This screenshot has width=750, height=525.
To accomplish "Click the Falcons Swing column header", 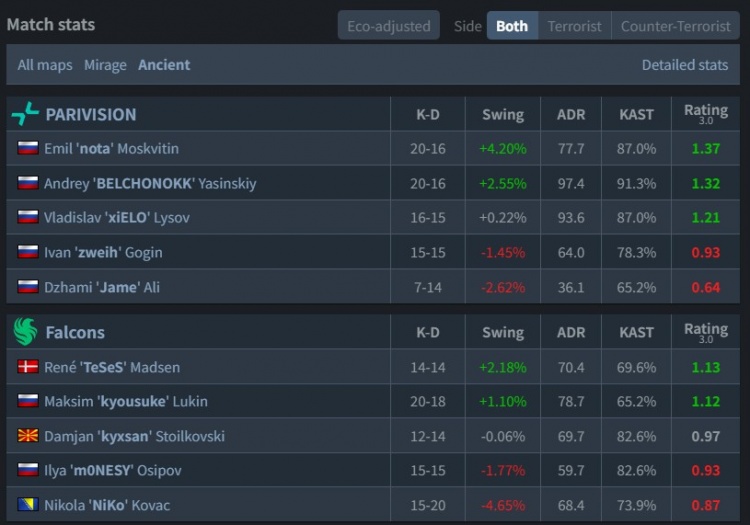I will tap(502, 332).
